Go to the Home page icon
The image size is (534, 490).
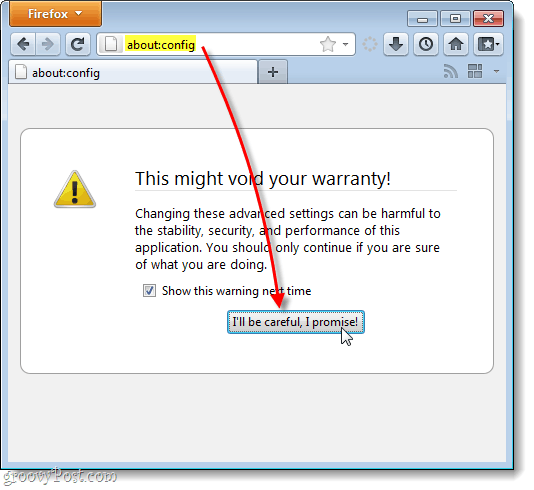coord(456,44)
